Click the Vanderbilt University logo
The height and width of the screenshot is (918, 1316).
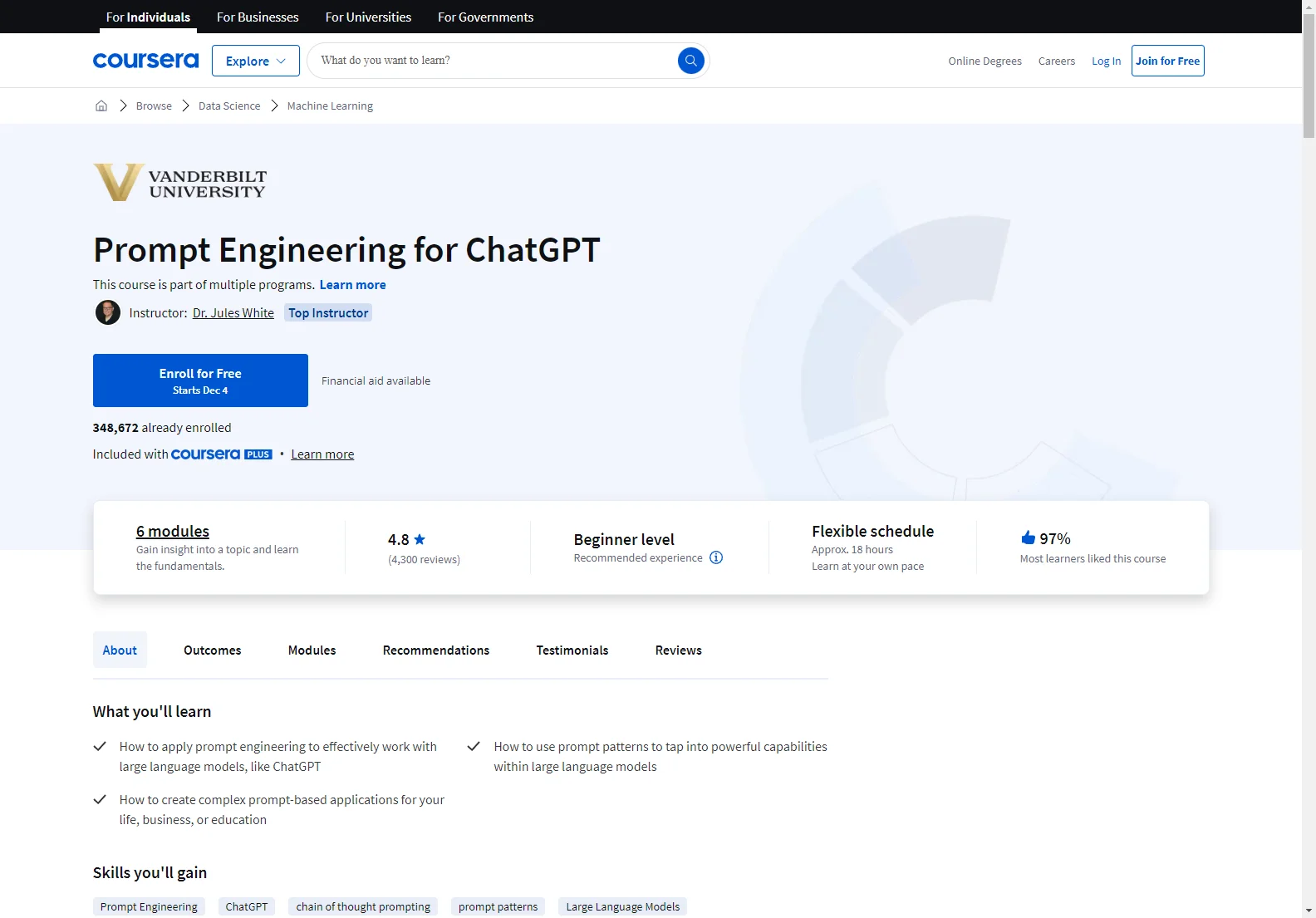click(180, 183)
